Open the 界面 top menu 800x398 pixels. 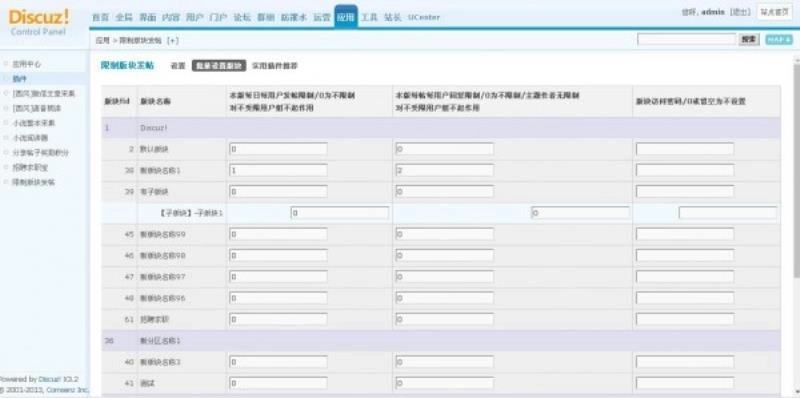coord(147,17)
